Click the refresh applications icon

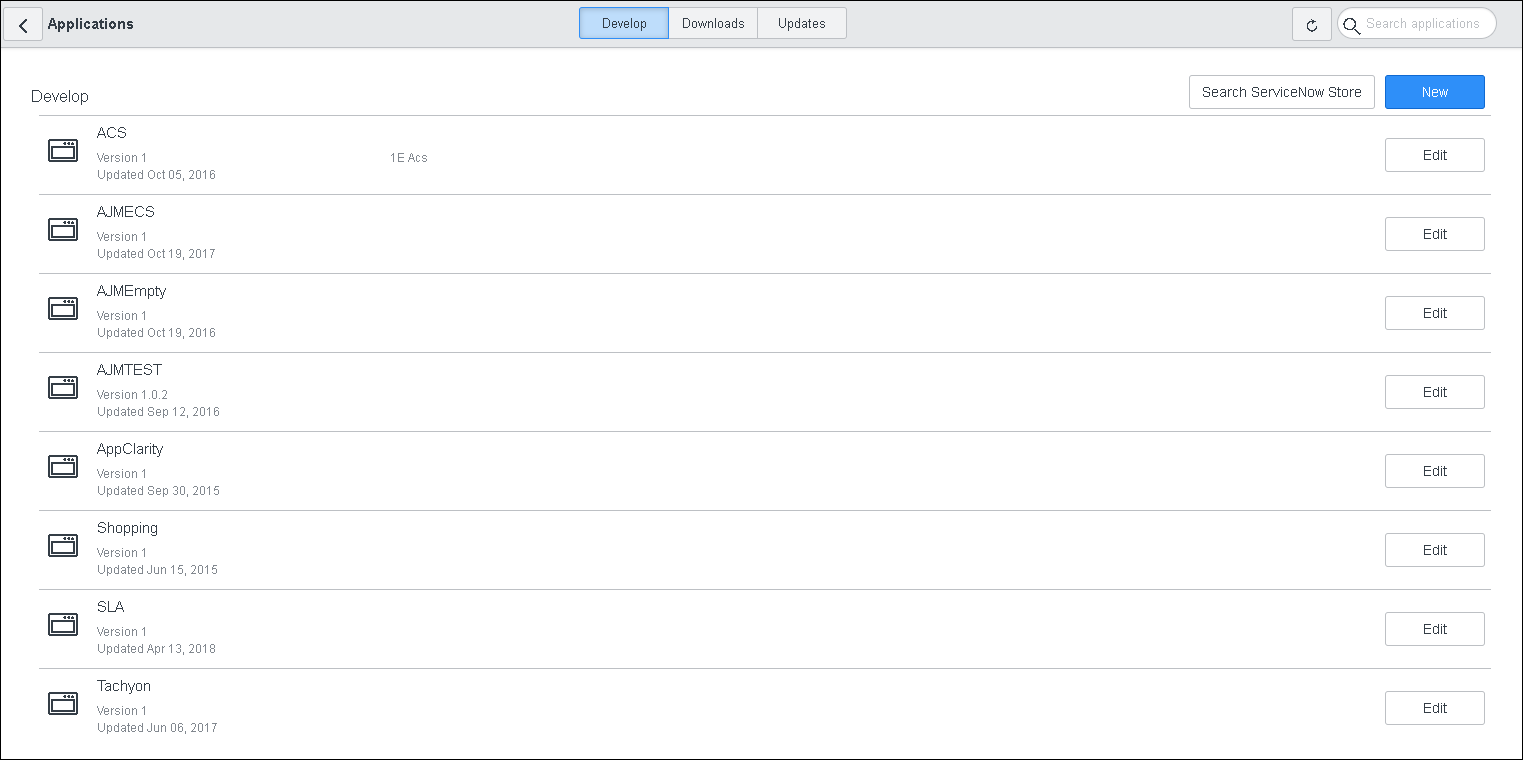click(1311, 25)
